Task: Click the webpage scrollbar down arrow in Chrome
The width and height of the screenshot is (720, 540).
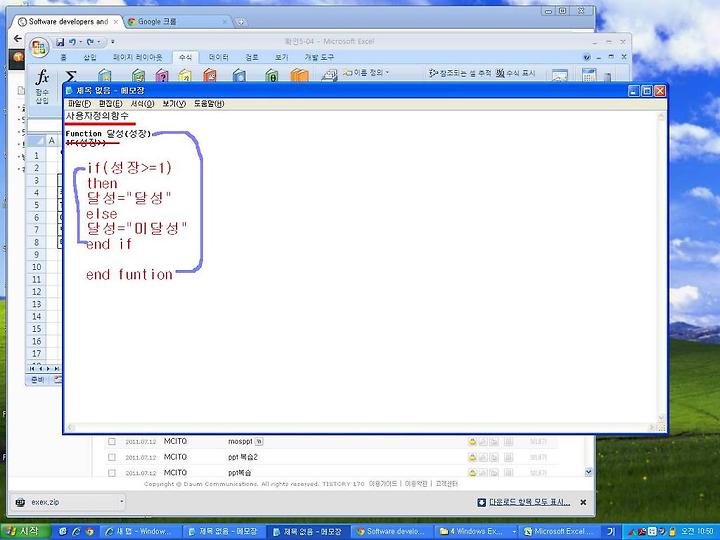Action: 589,472
